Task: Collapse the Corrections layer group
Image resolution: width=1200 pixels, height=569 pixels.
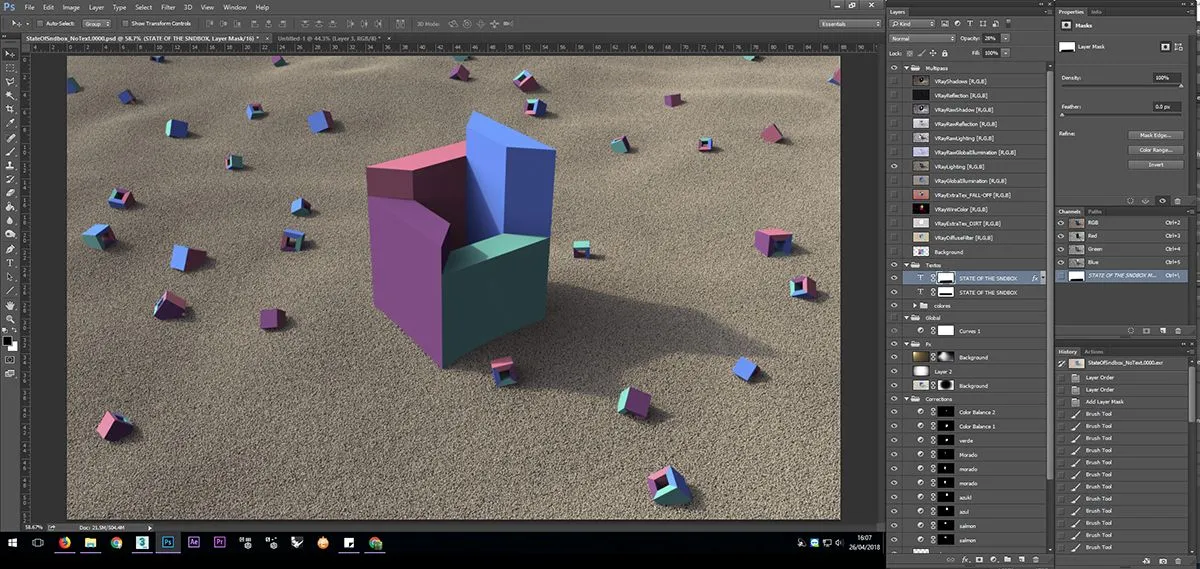Action: (x=907, y=398)
